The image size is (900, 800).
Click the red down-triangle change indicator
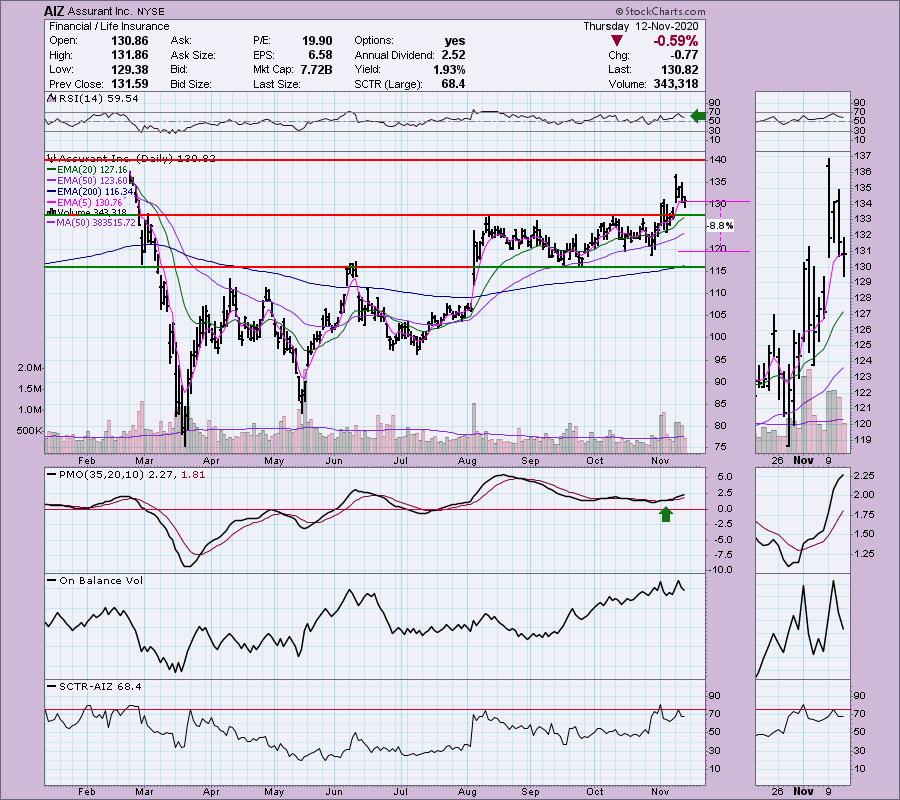click(616, 41)
